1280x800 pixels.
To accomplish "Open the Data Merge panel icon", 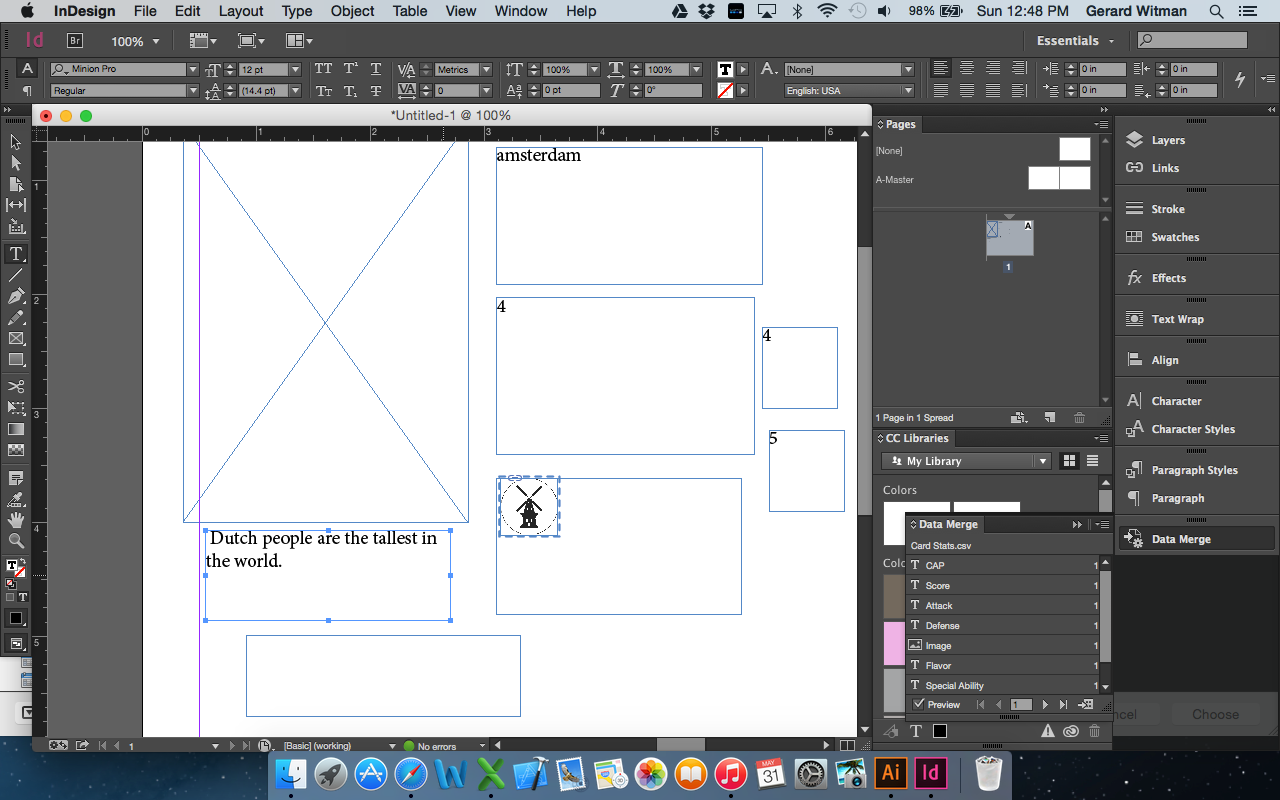I will [1134, 538].
